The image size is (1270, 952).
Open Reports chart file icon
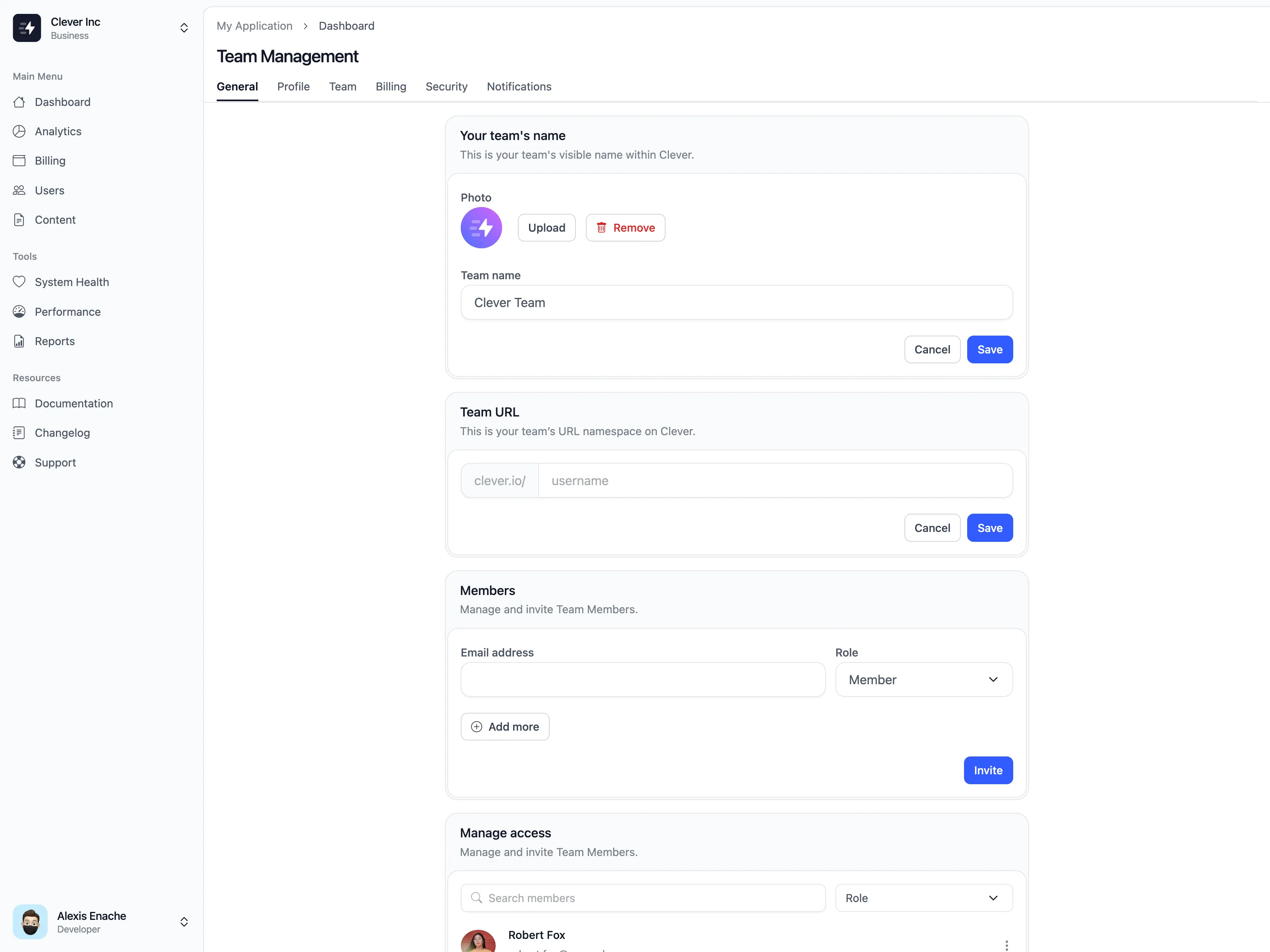click(19, 342)
